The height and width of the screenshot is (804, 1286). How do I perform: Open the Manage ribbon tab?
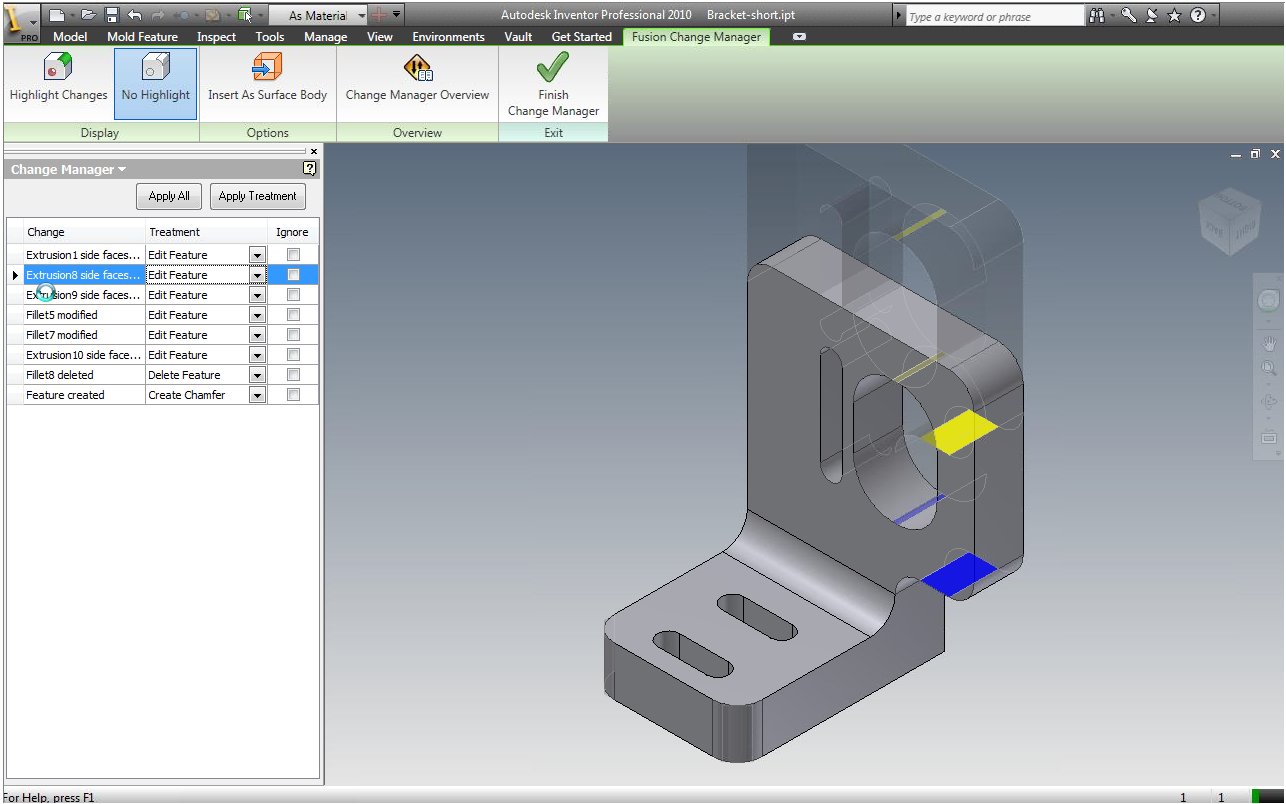pos(326,37)
